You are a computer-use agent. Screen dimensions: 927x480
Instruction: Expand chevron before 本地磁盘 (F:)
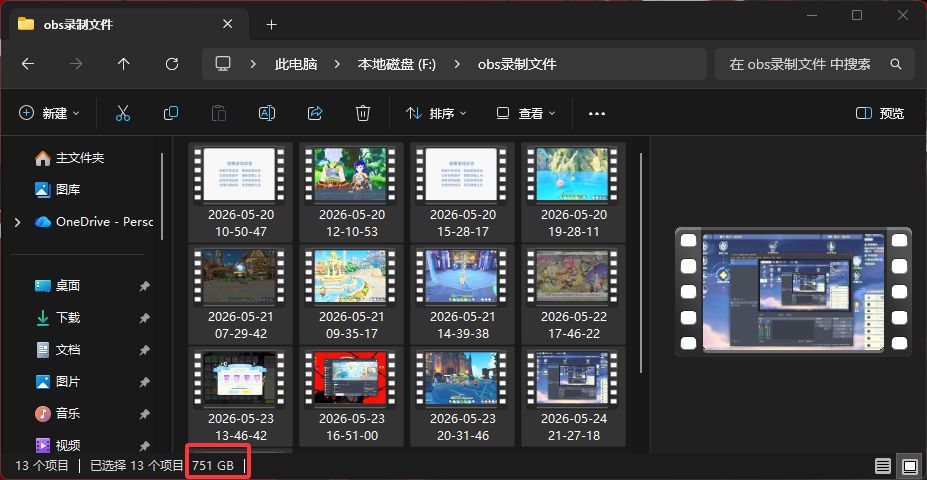pyautogui.click(x=337, y=64)
